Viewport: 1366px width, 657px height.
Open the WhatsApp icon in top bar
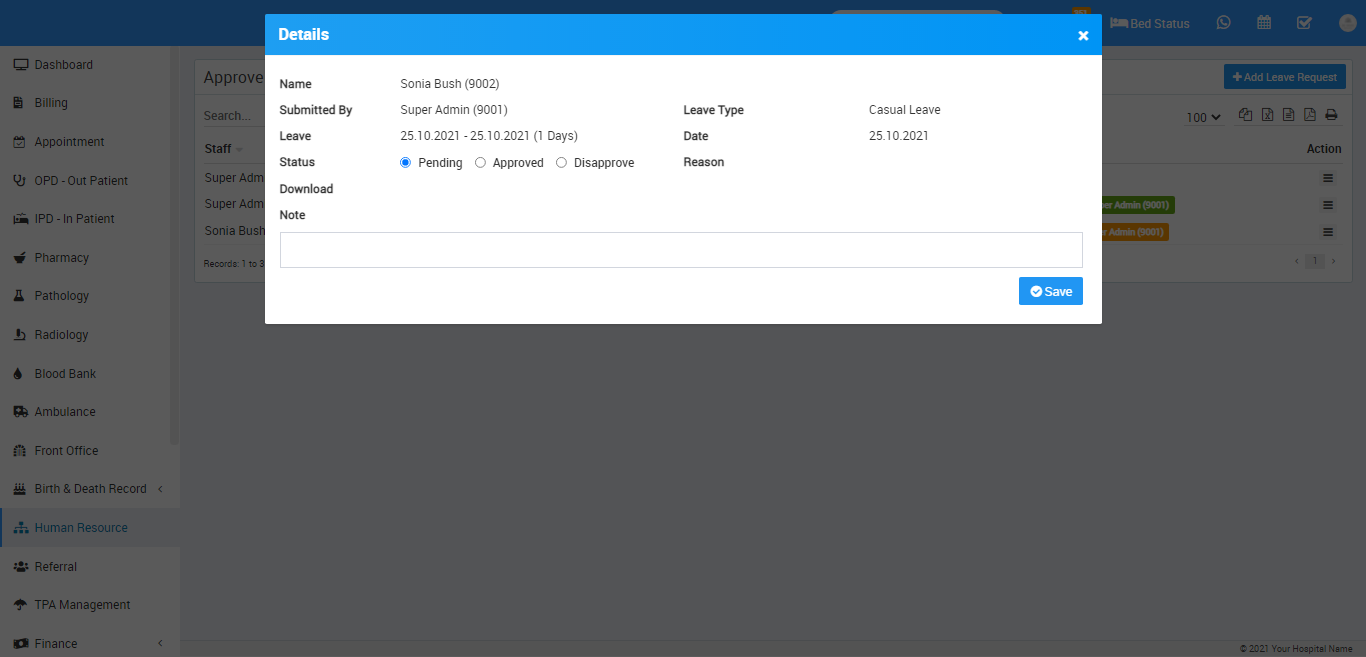pos(1224,23)
